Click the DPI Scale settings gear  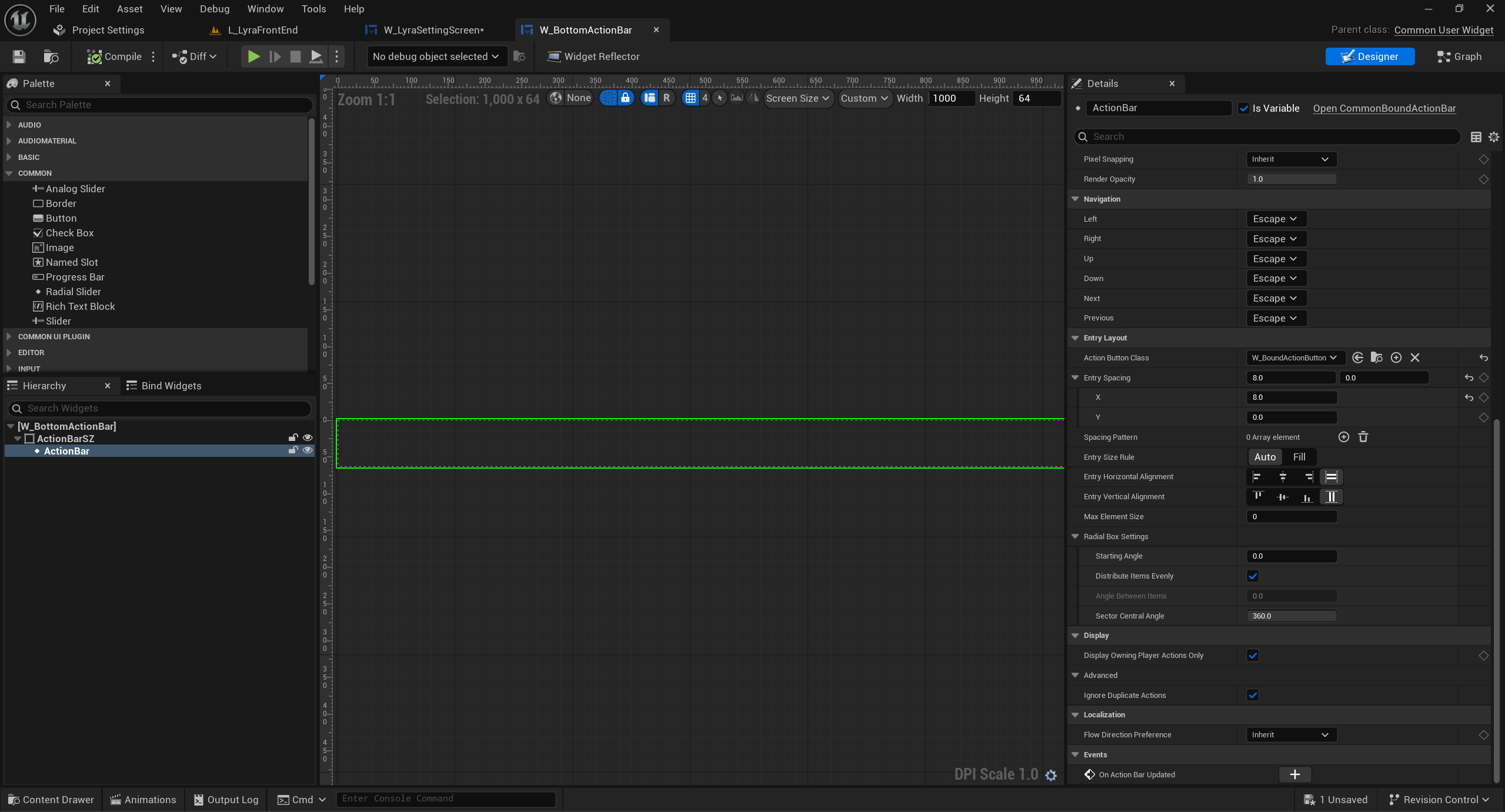point(1051,775)
